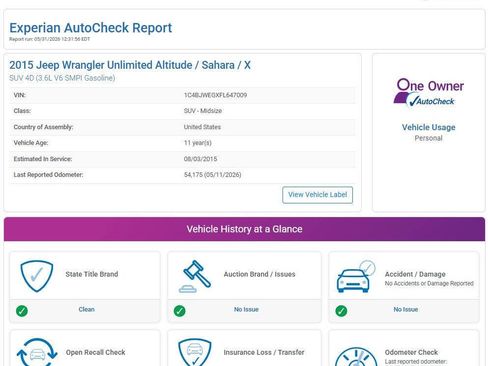This screenshot has height=366, width=488.
Task: Select the State Title Brand shield icon
Action: click(37, 276)
